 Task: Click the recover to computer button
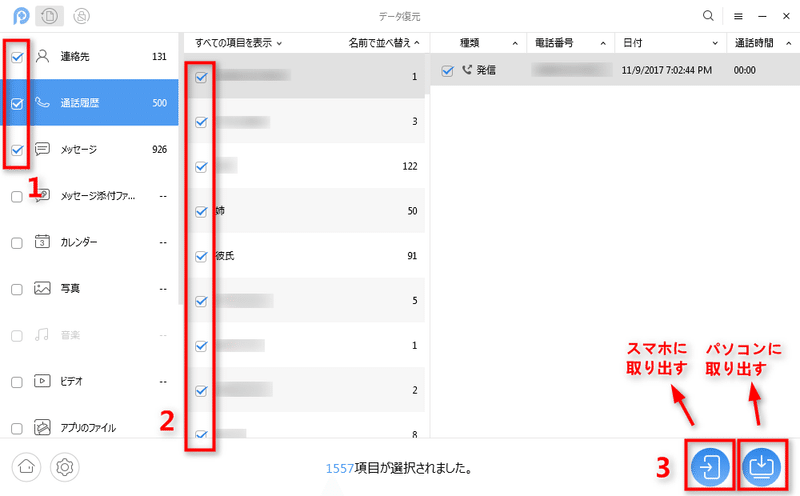tap(761, 467)
